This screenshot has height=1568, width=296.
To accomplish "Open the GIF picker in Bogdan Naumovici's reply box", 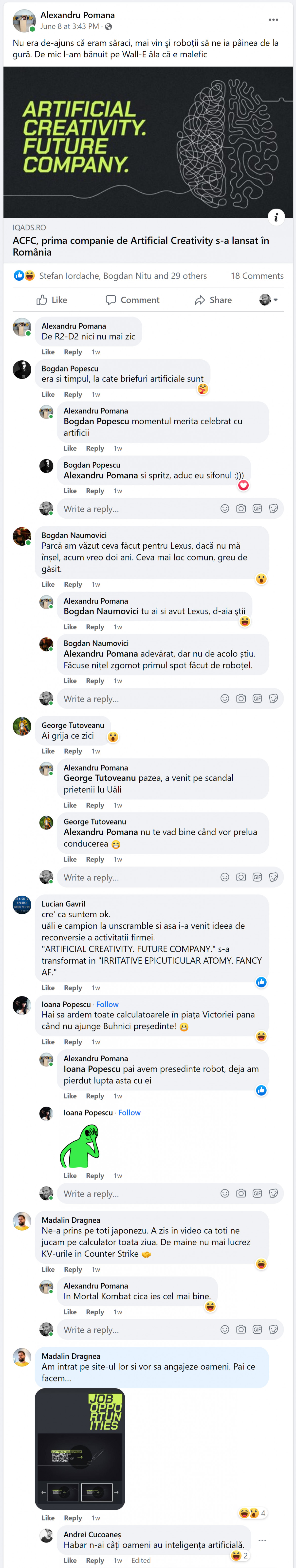I will pyautogui.click(x=257, y=699).
